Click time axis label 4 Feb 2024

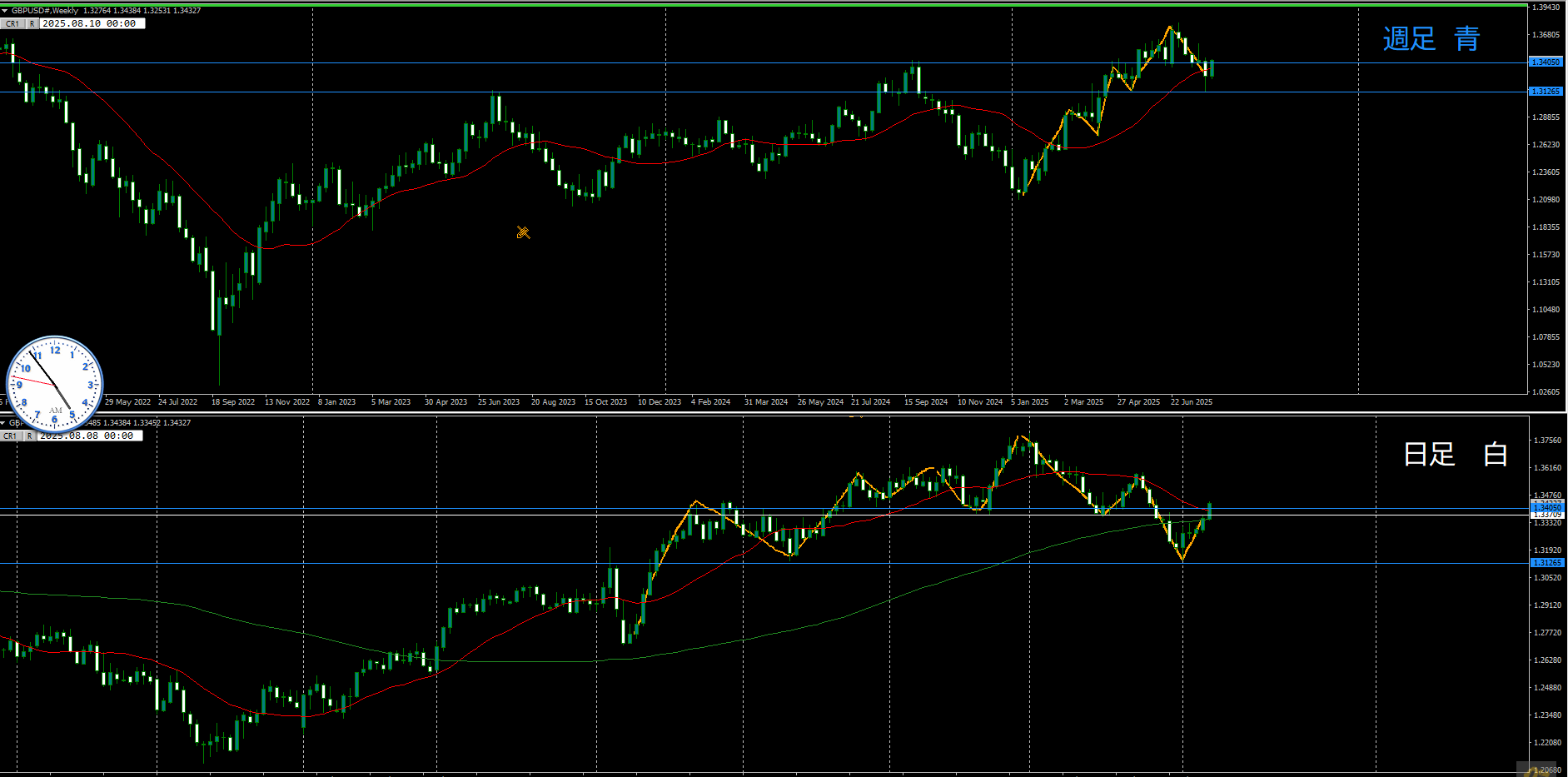point(710,402)
